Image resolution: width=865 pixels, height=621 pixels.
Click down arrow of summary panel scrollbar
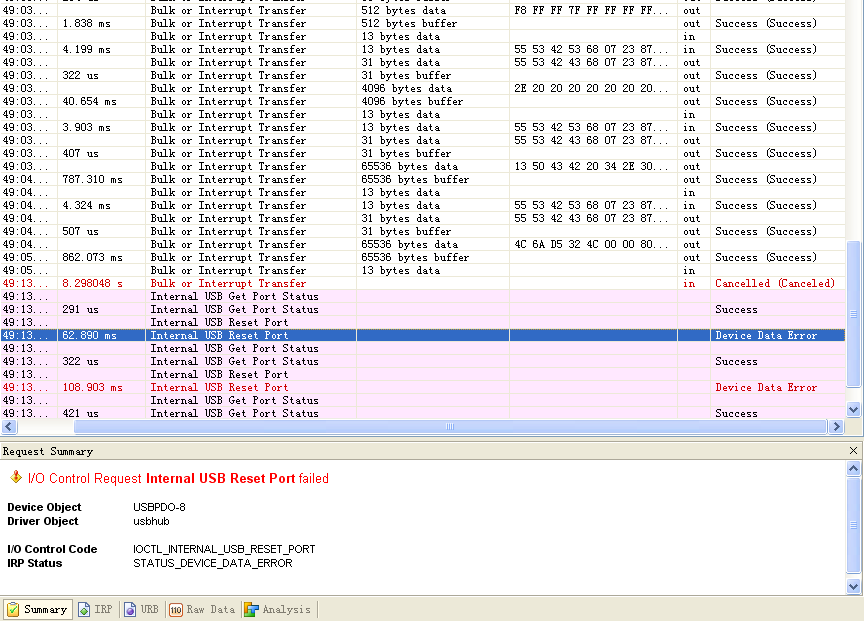point(853,586)
